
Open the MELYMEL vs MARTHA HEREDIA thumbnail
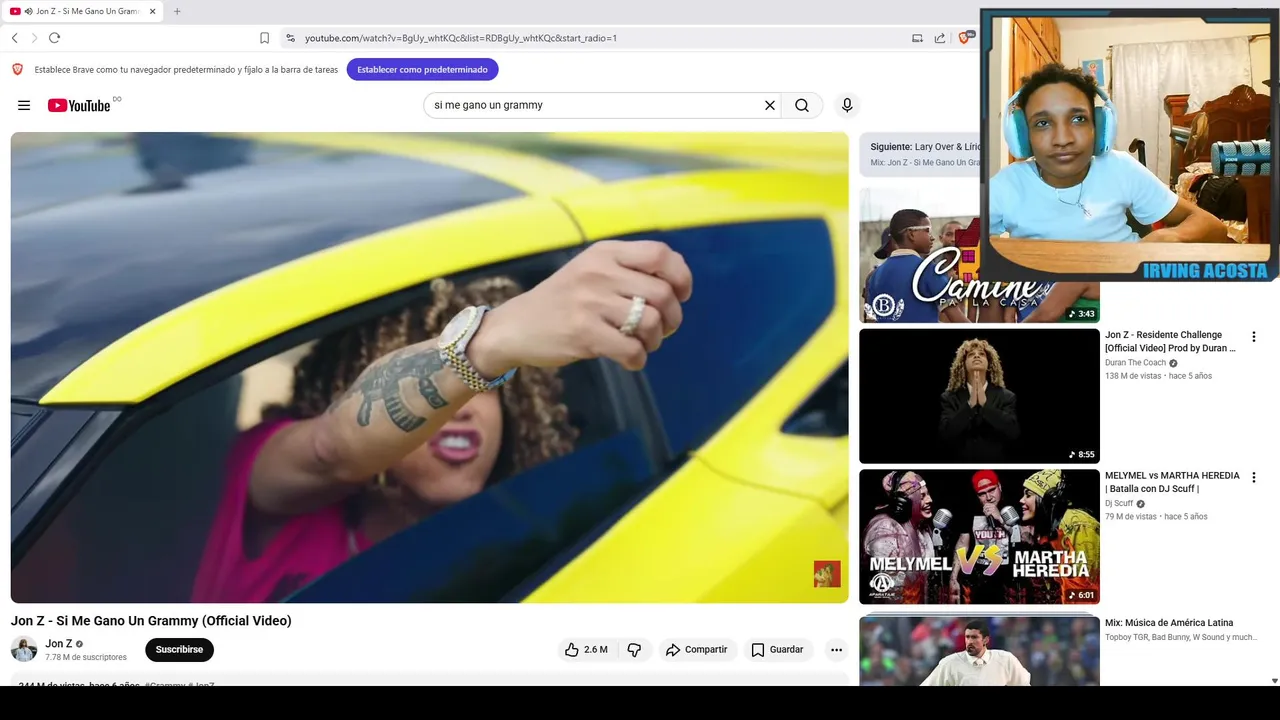coord(979,537)
